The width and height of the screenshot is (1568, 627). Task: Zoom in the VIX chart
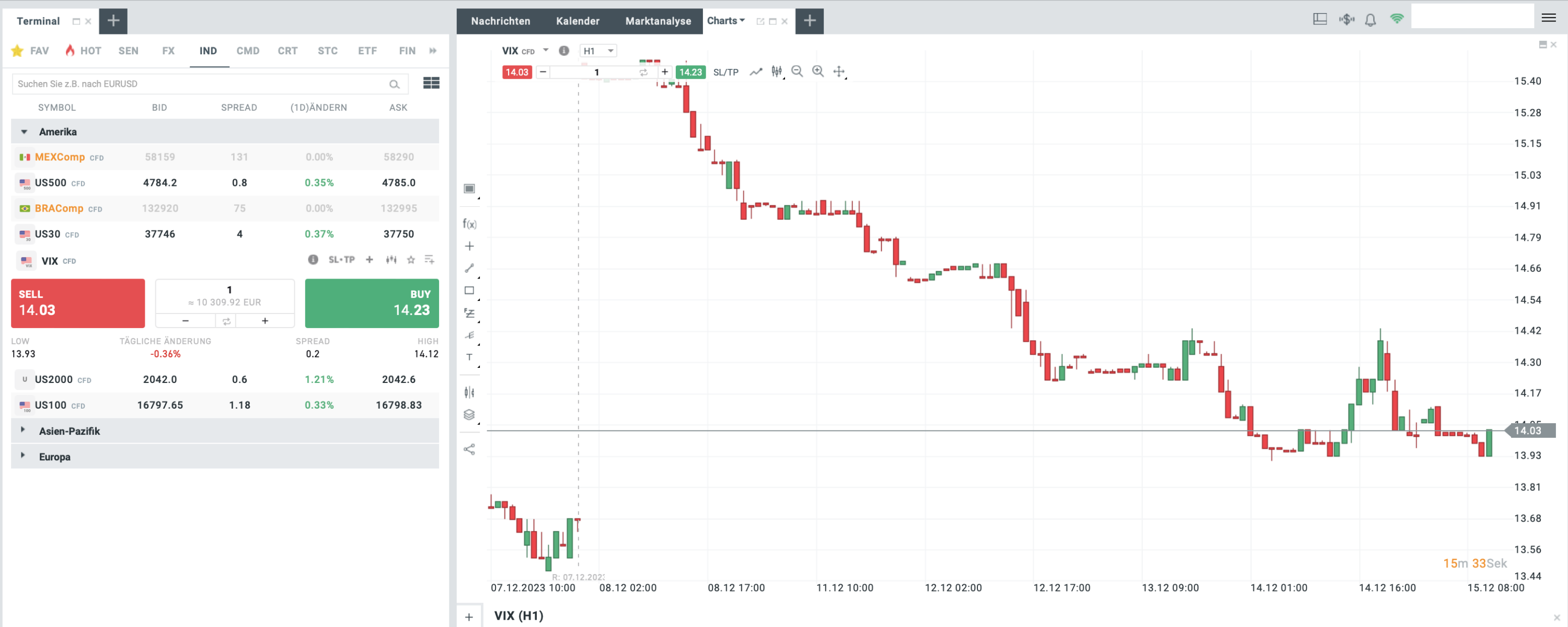point(818,72)
